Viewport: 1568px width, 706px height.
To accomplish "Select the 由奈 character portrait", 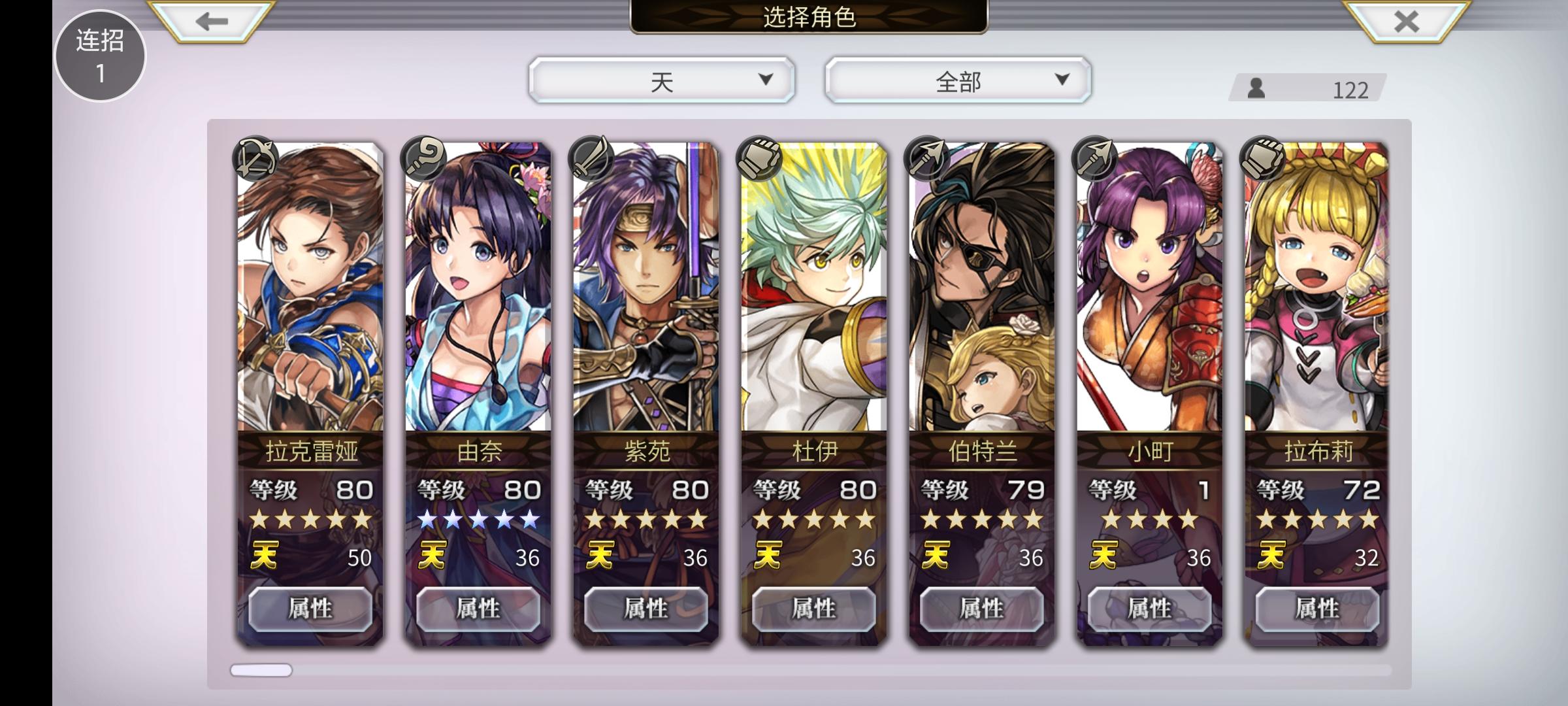I will [x=478, y=288].
